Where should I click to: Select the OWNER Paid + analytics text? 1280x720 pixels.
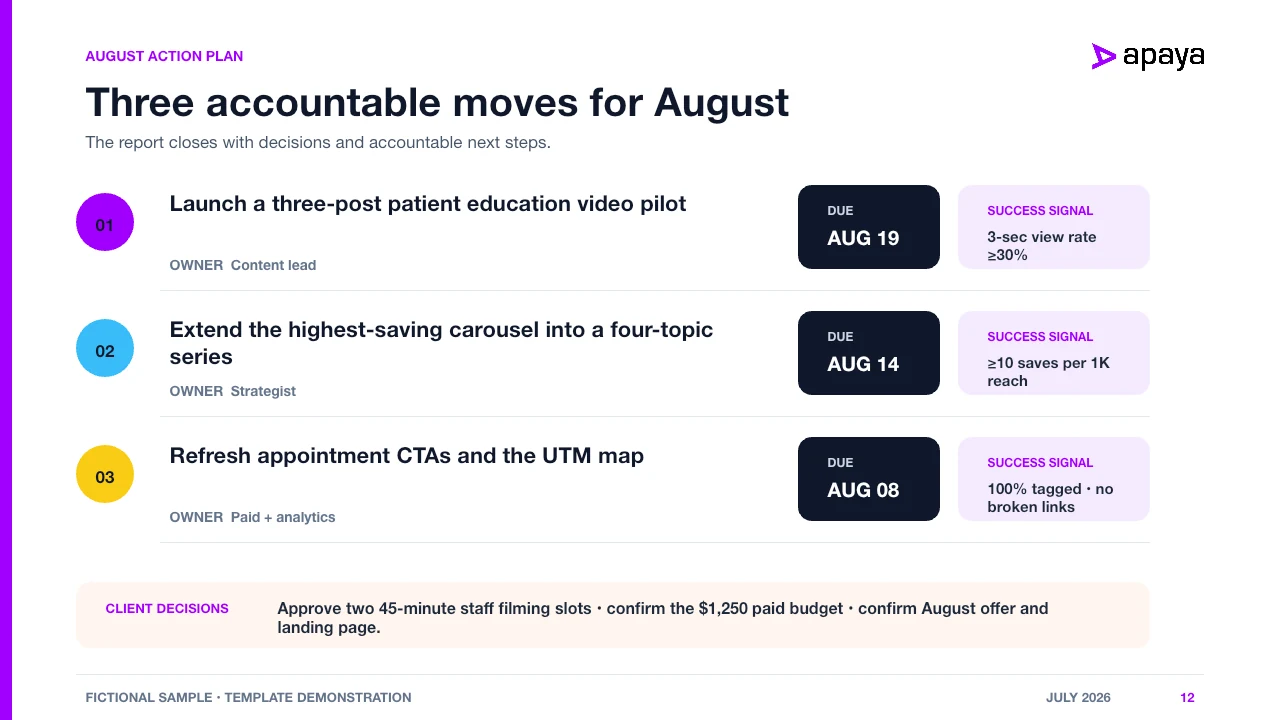click(252, 517)
